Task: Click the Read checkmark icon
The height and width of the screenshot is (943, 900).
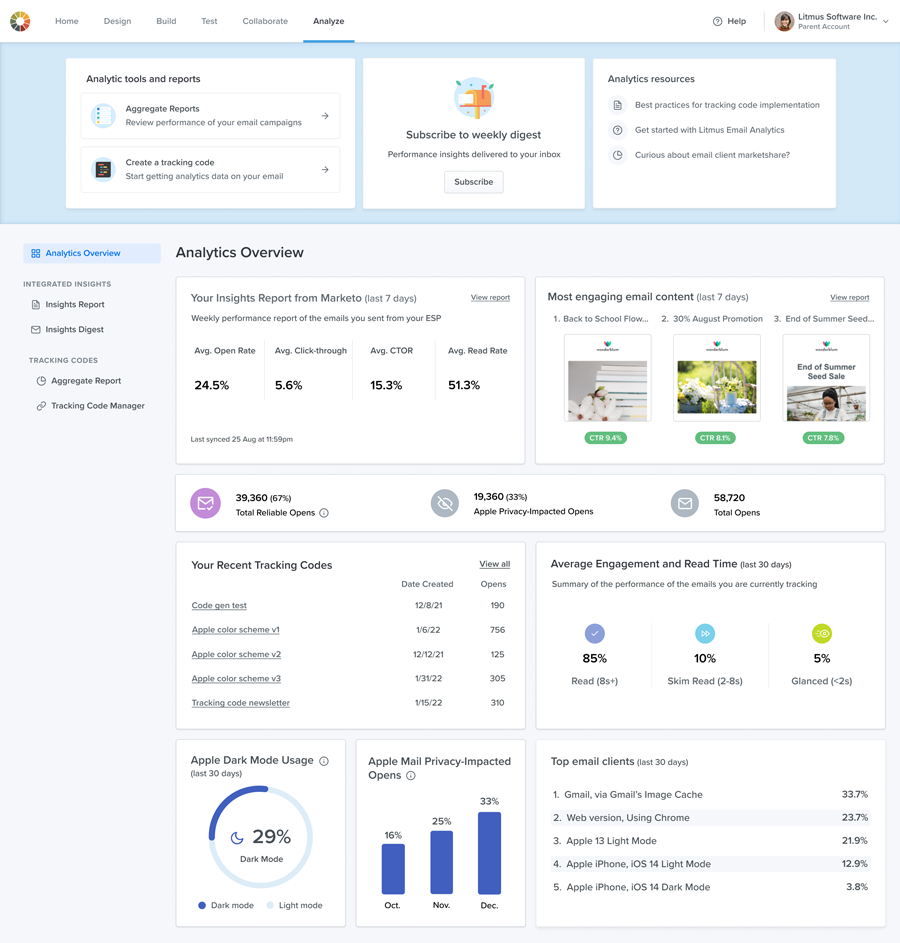Action: coord(595,633)
